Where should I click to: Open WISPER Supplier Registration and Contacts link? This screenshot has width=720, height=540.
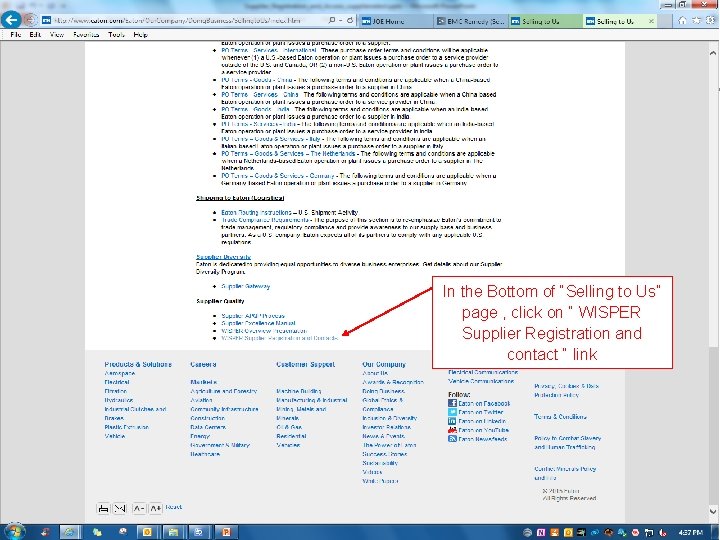coord(280,338)
